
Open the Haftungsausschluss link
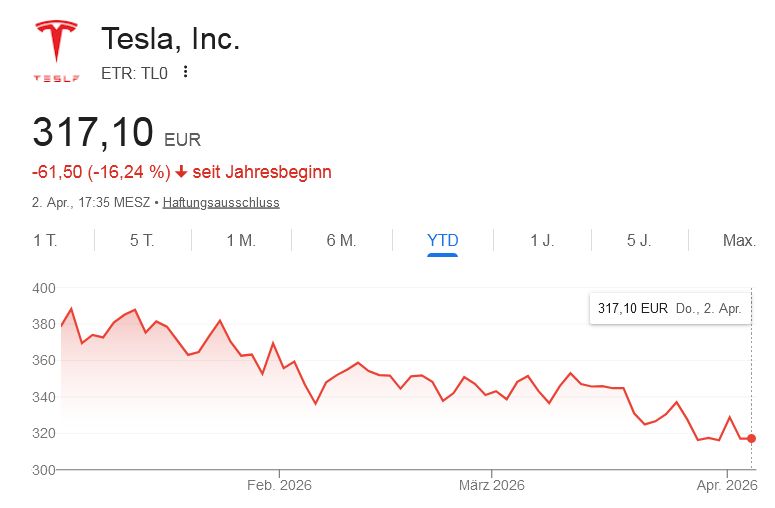click(221, 202)
